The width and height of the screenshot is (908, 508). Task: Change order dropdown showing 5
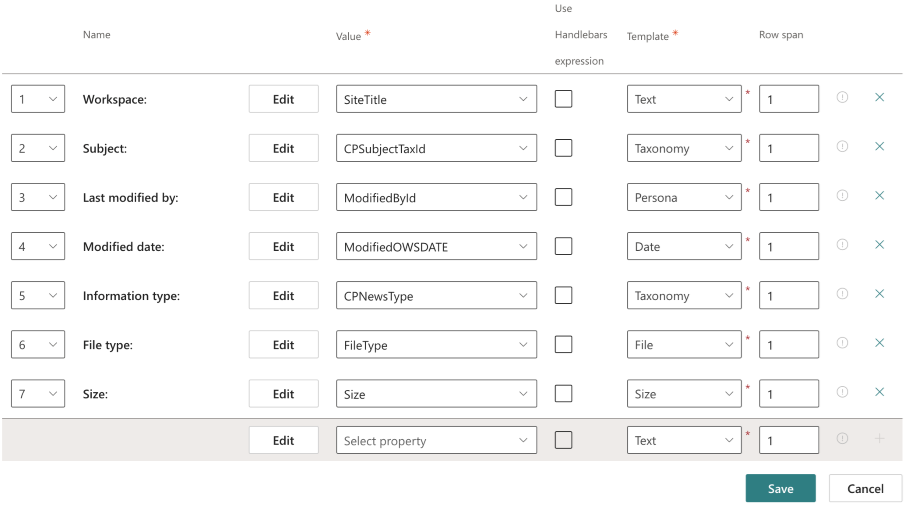coord(38,295)
